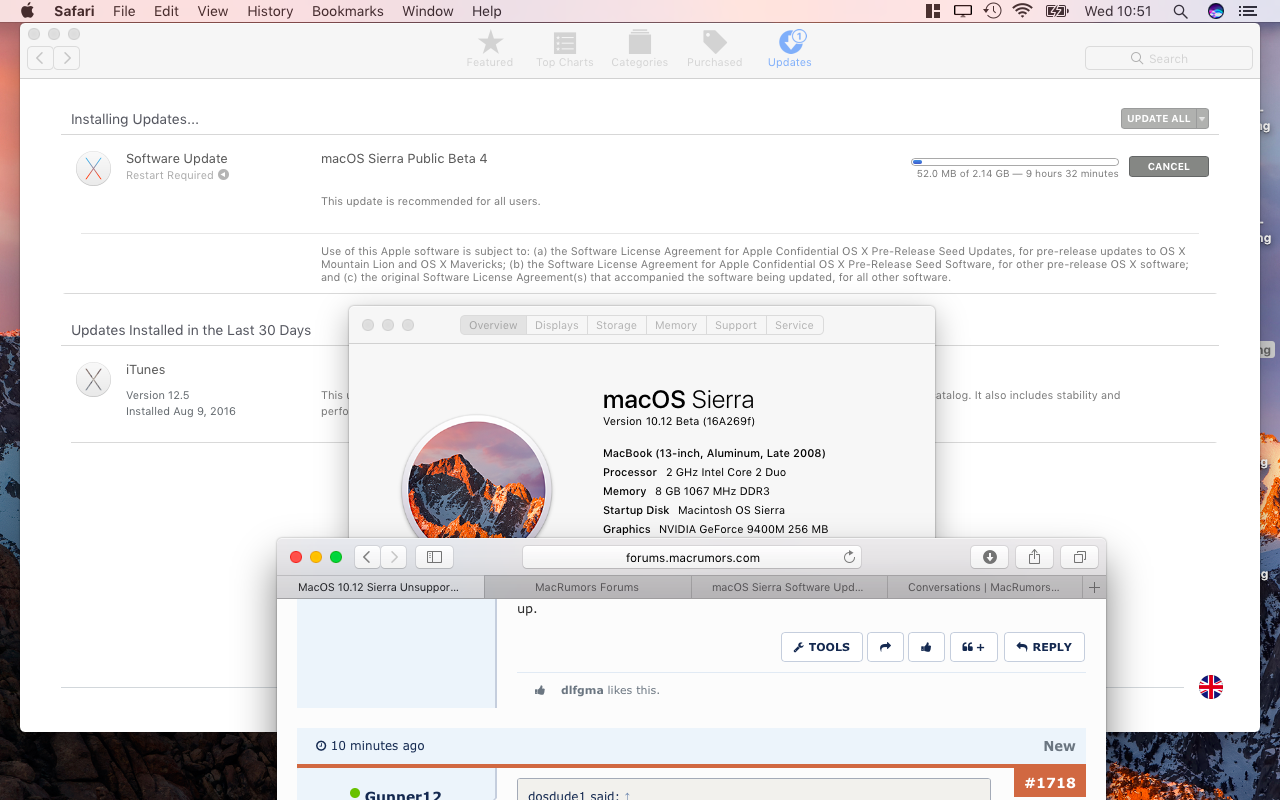Open Top Charts in App Store toolbar
1280x800 pixels.
(x=564, y=48)
